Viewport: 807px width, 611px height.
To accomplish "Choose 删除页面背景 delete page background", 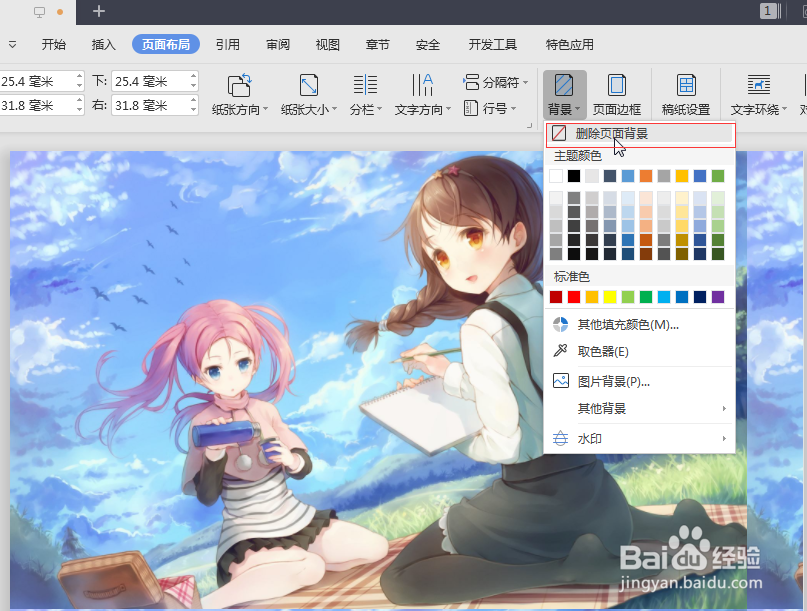I will (640, 134).
